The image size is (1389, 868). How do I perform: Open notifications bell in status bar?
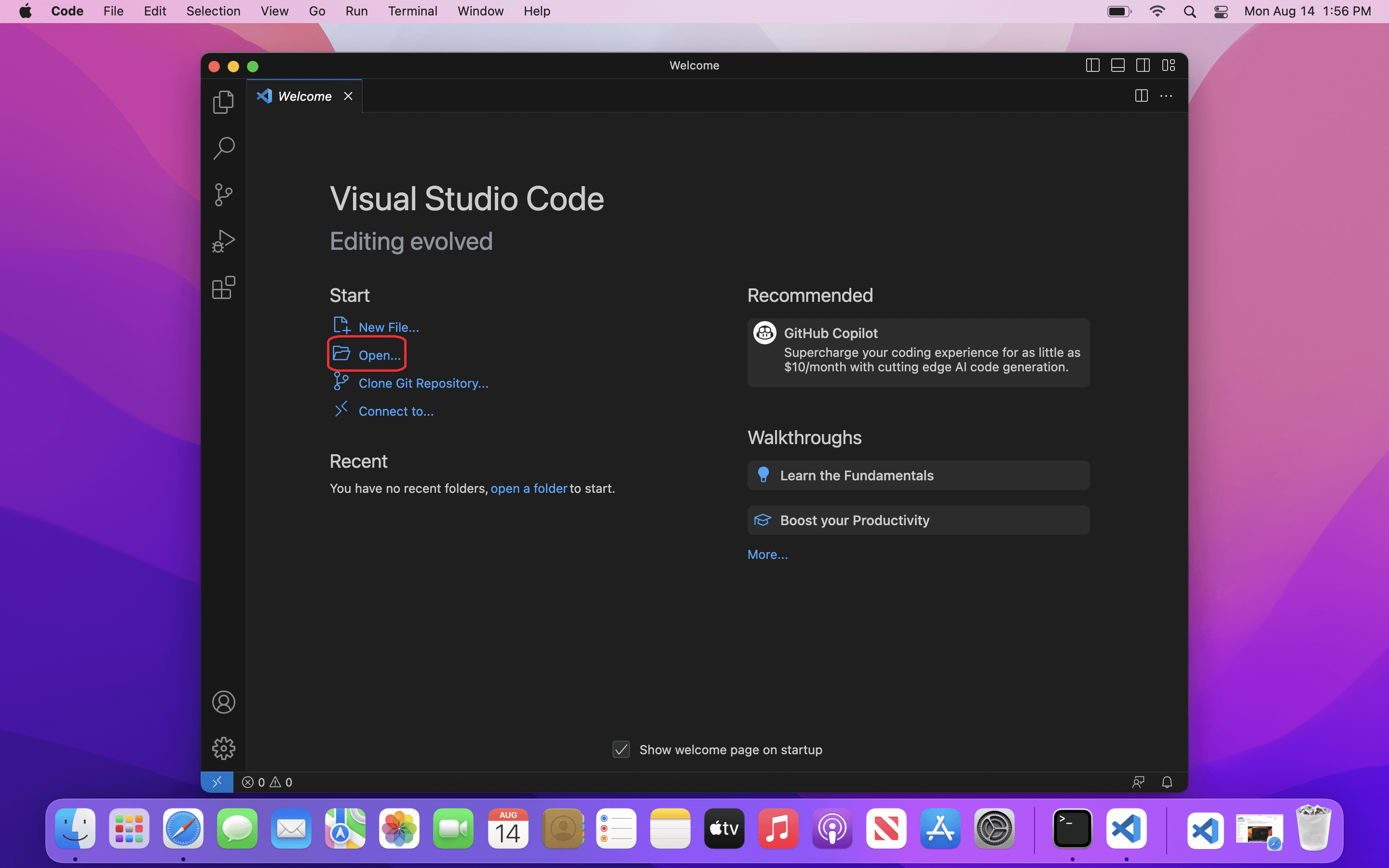1167,782
